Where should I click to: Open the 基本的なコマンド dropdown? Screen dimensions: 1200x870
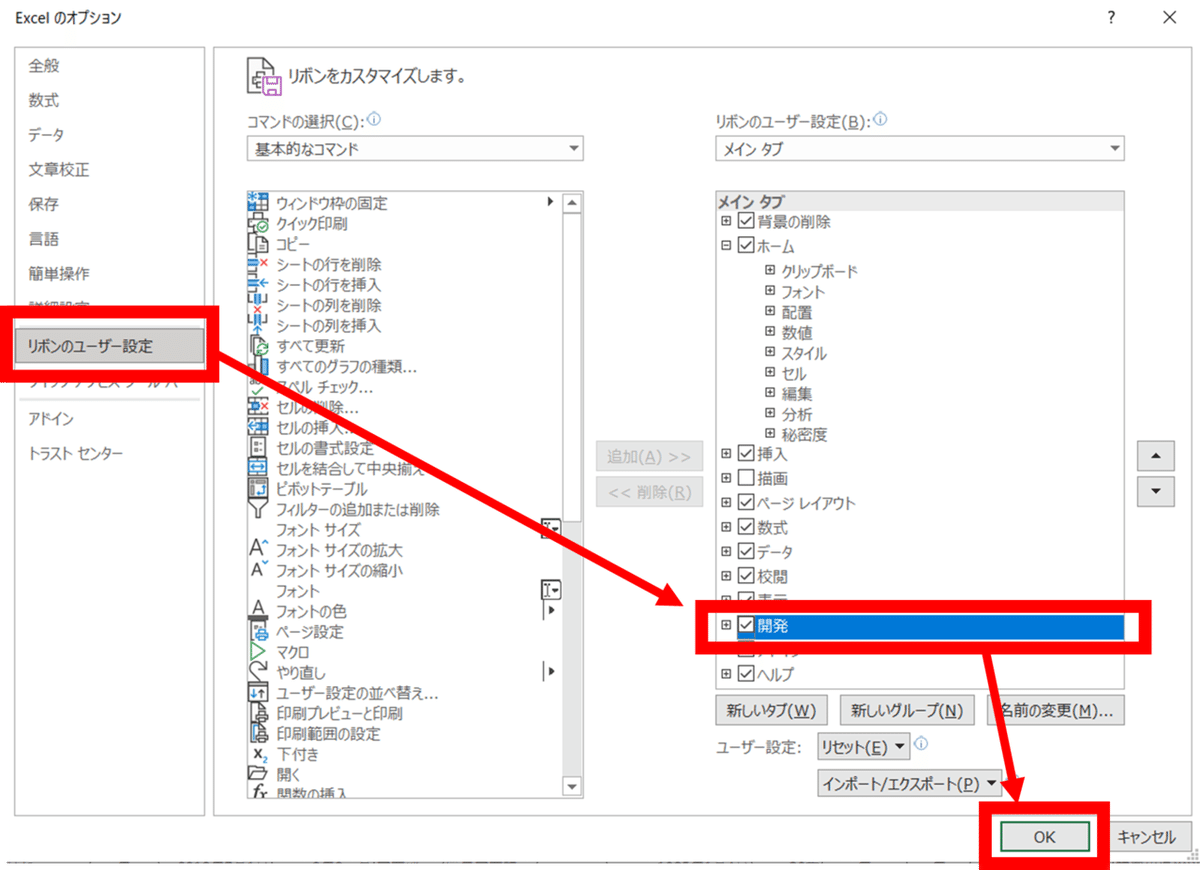[414, 149]
